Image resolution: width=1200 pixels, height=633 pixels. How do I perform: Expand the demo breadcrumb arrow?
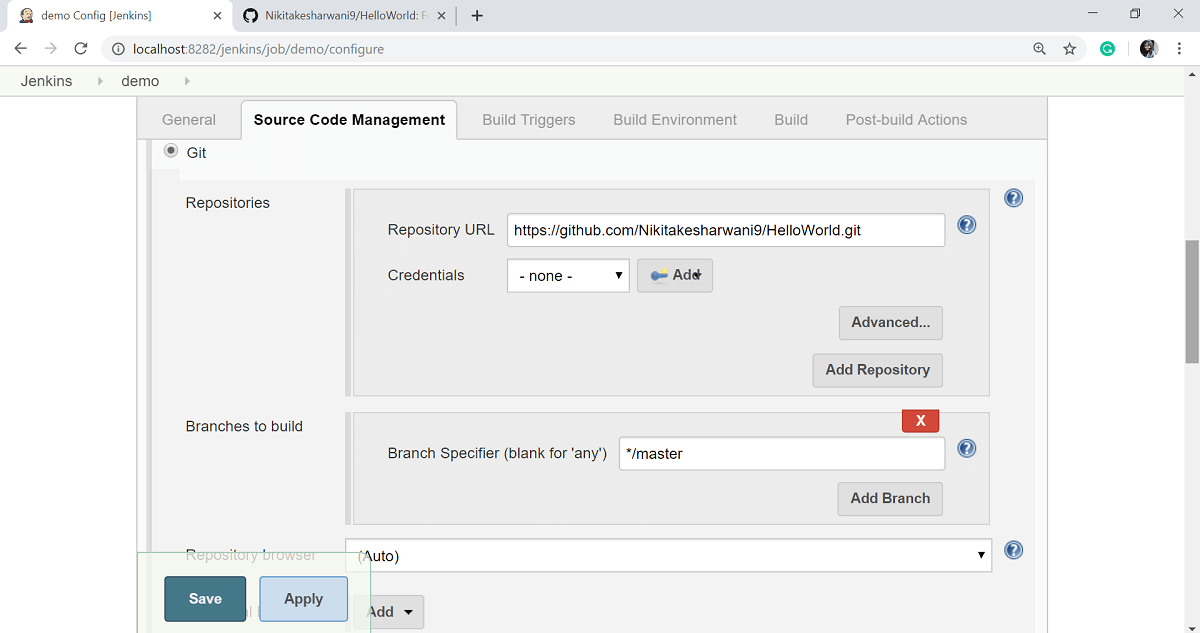[187, 81]
